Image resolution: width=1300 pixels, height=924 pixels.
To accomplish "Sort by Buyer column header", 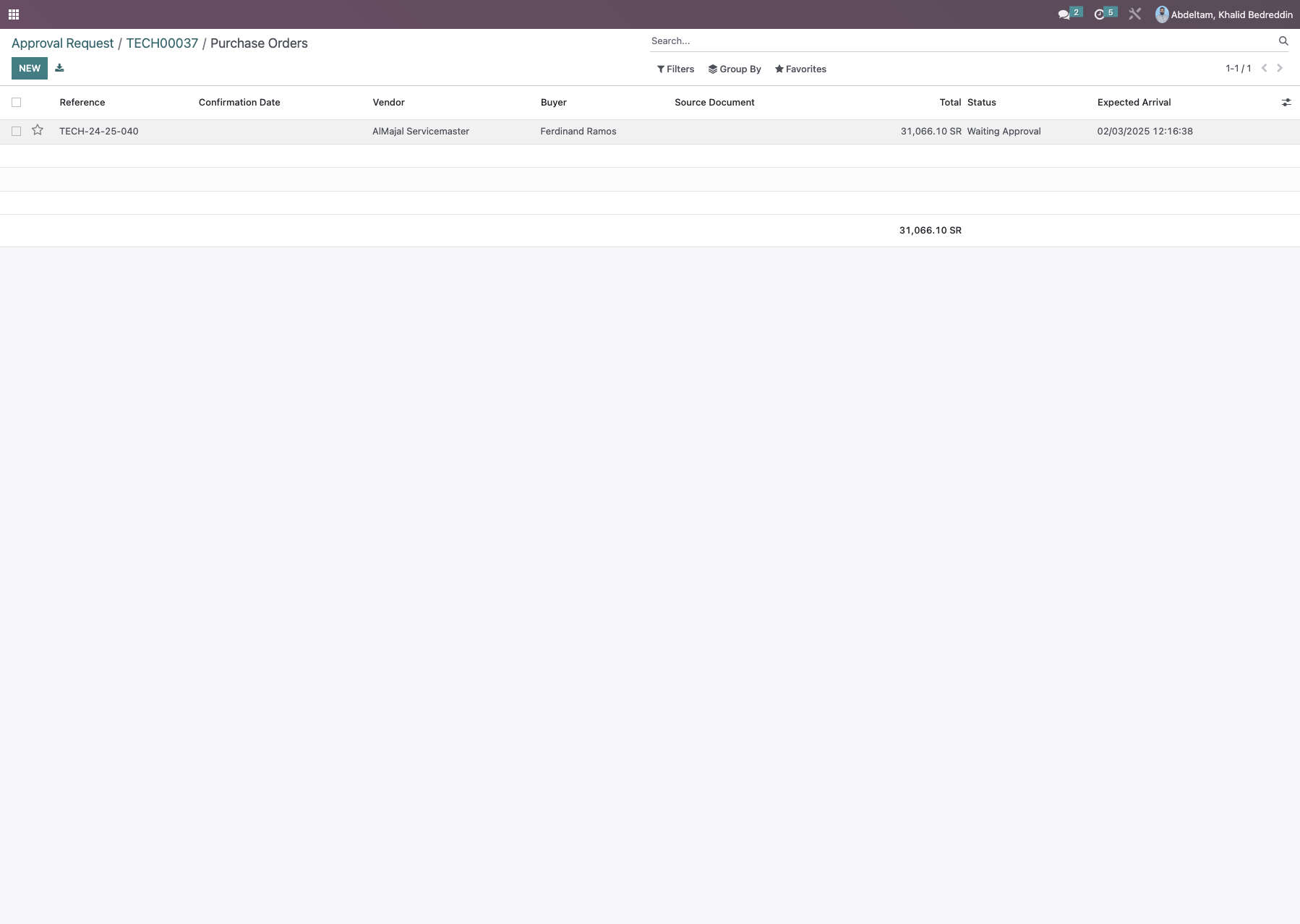I will tap(554, 103).
